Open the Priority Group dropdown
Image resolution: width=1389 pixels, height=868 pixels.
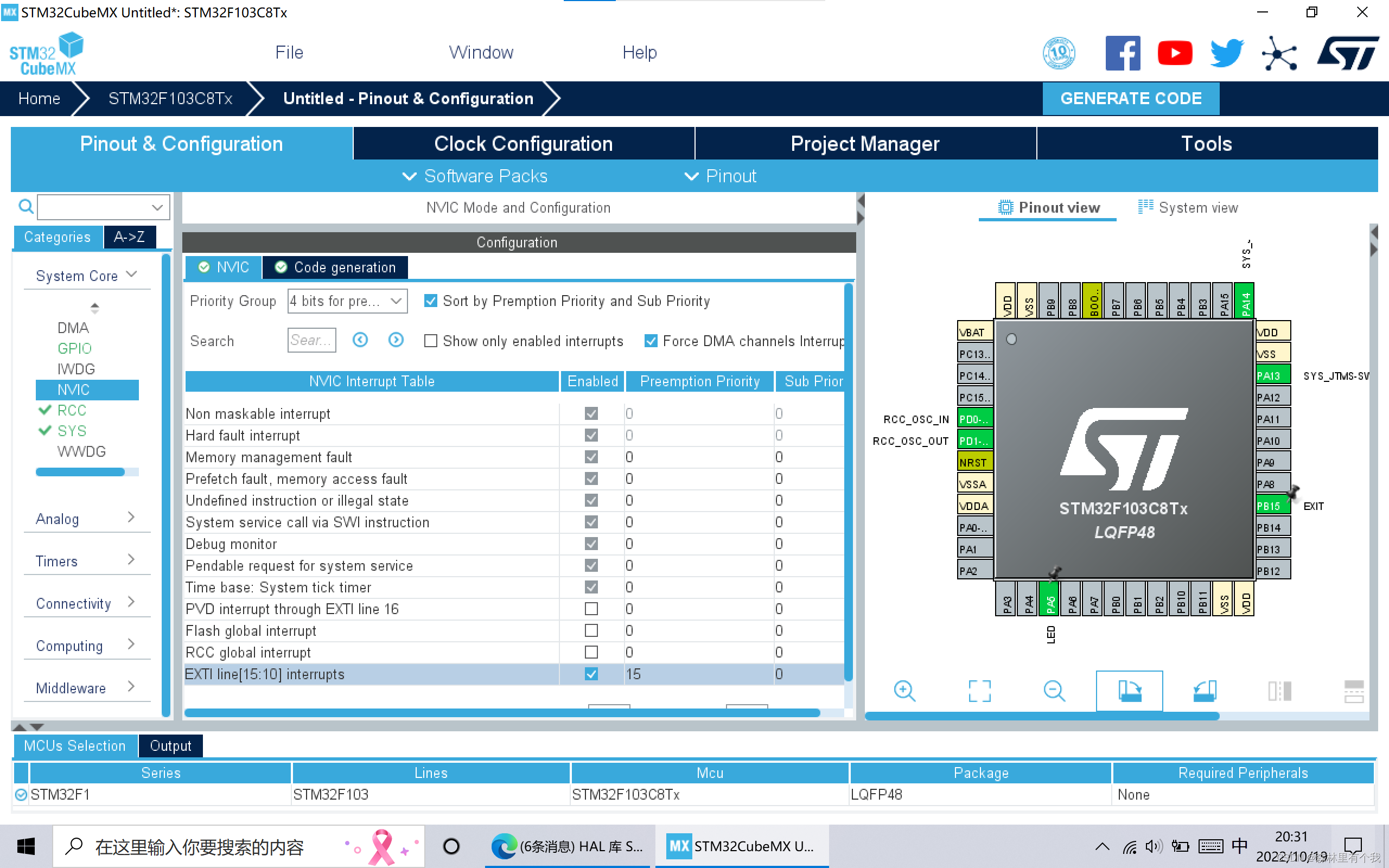[x=347, y=301]
